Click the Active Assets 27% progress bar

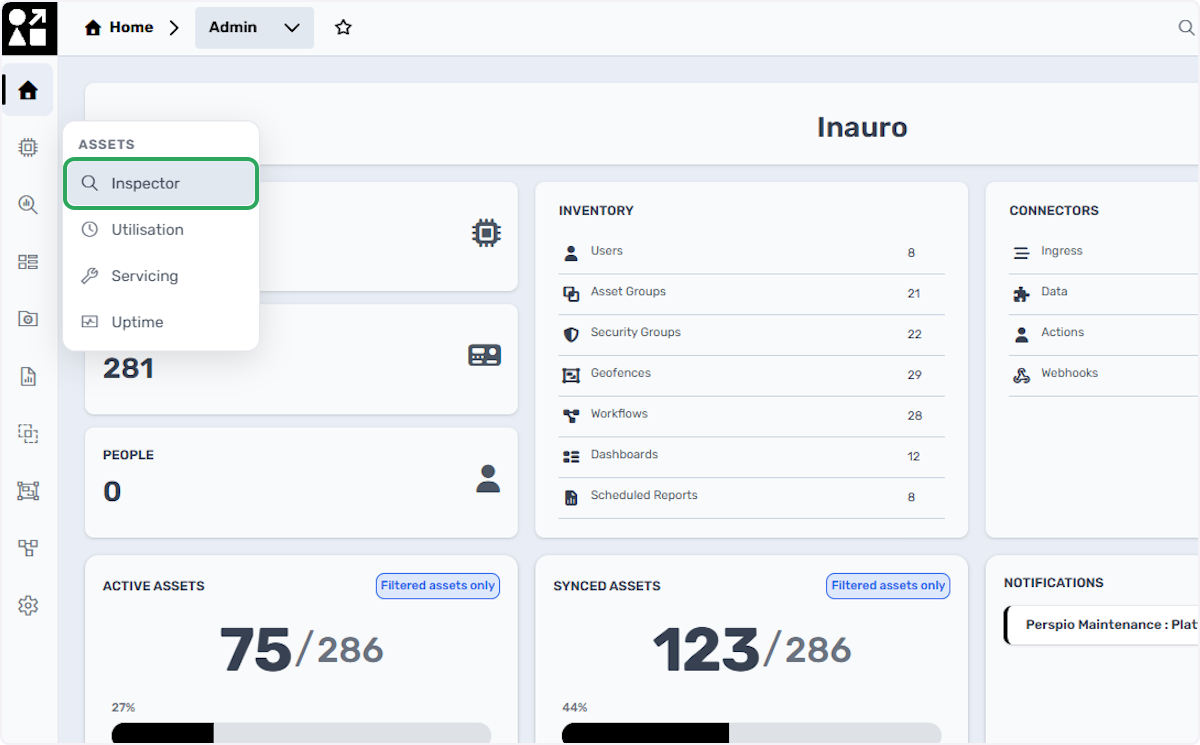pos(301,734)
